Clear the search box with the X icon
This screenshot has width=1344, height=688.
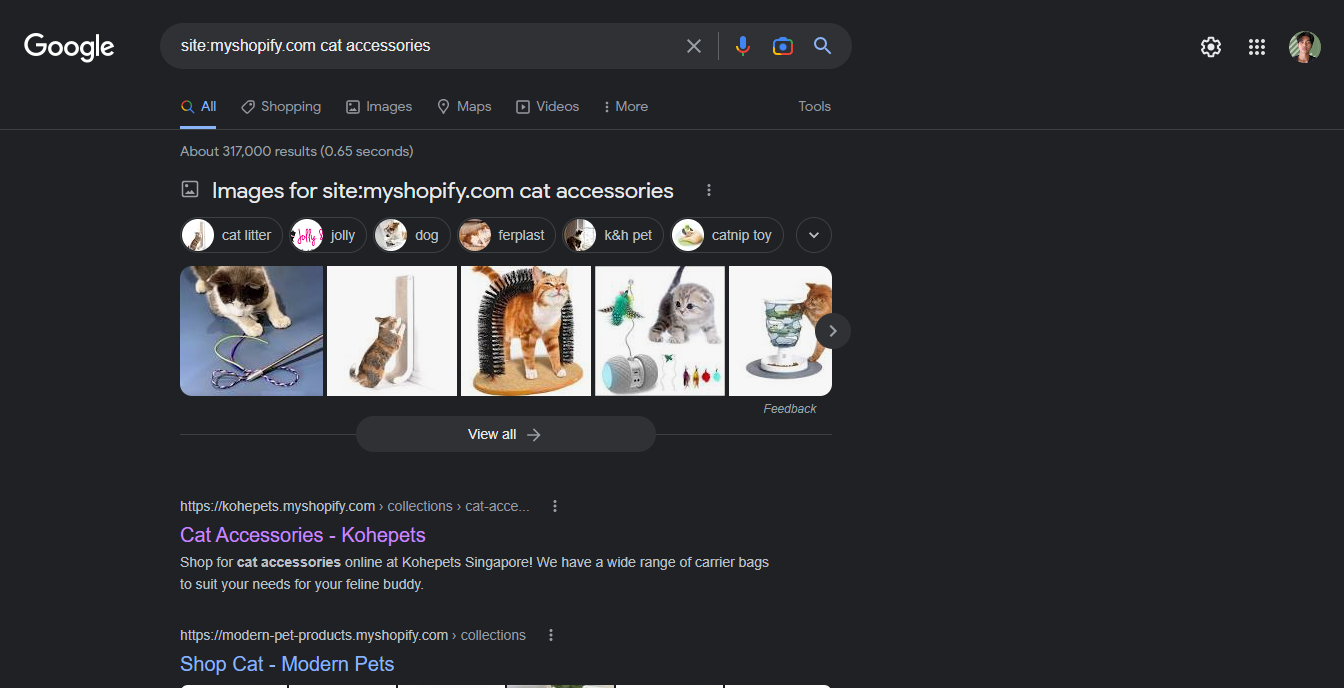[694, 46]
